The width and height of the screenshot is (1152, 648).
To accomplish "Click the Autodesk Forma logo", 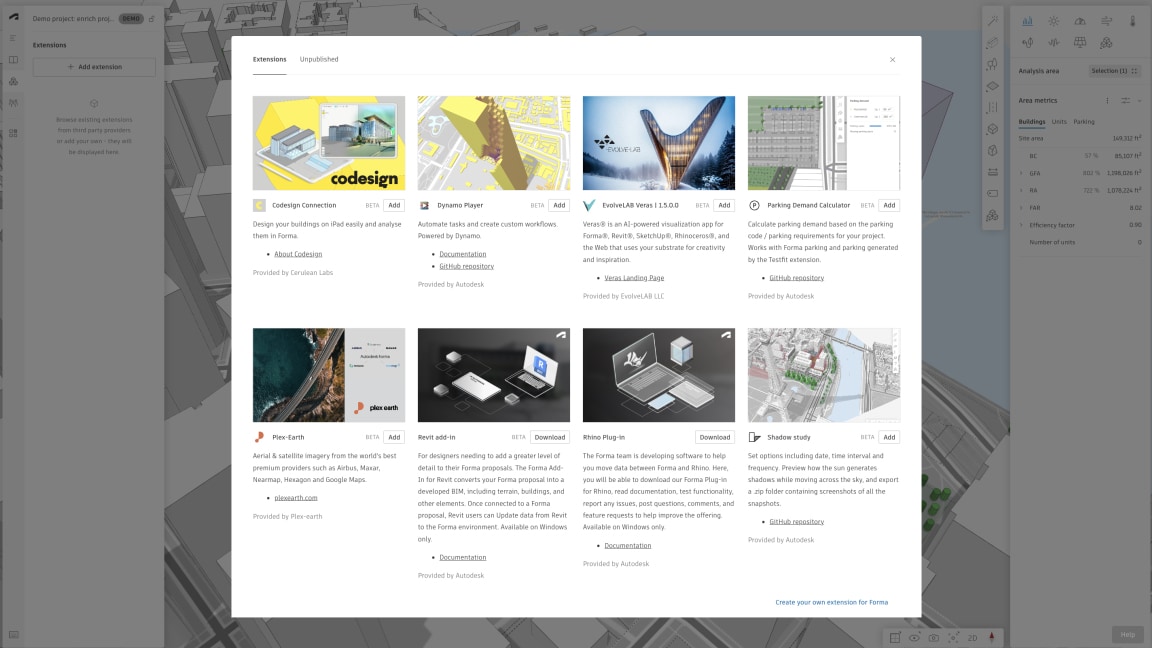I will point(13,18).
